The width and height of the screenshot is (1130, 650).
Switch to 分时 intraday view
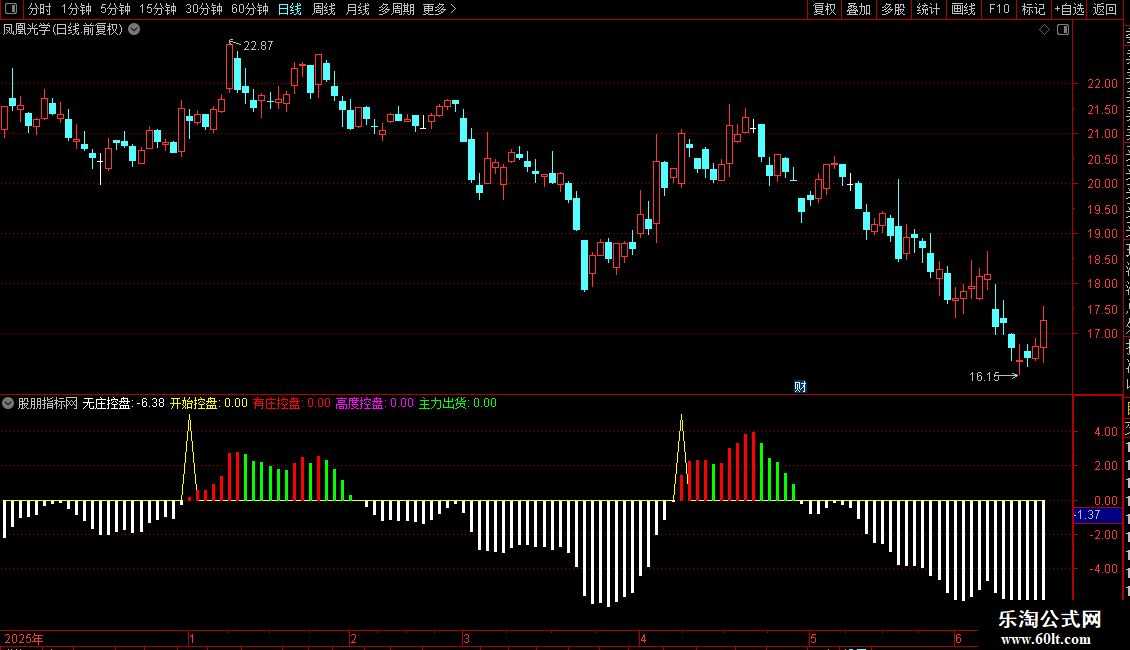coord(40,9)
